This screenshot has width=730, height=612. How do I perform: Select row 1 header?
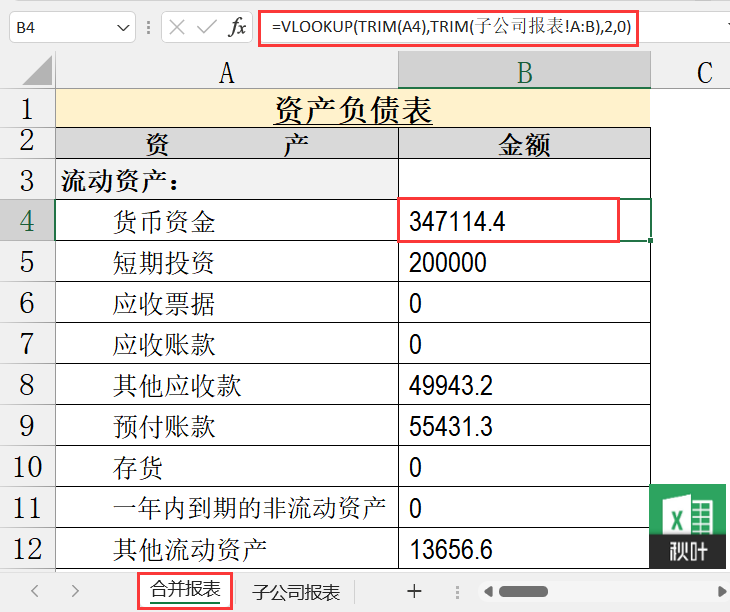click(x=27, y=108)
